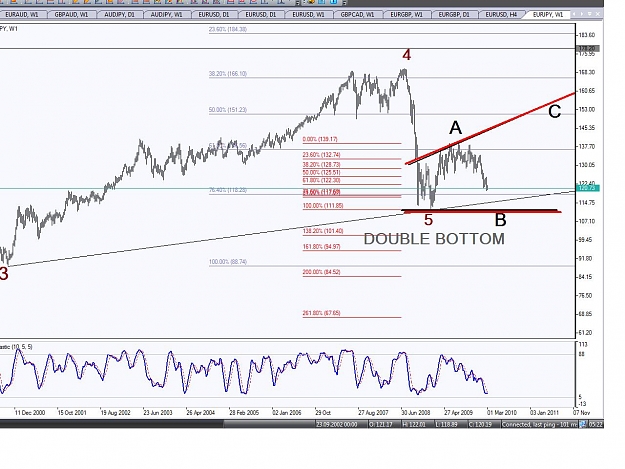
Task: Select the red horizontal double bottom line
Action: click(x=482, y=211)
